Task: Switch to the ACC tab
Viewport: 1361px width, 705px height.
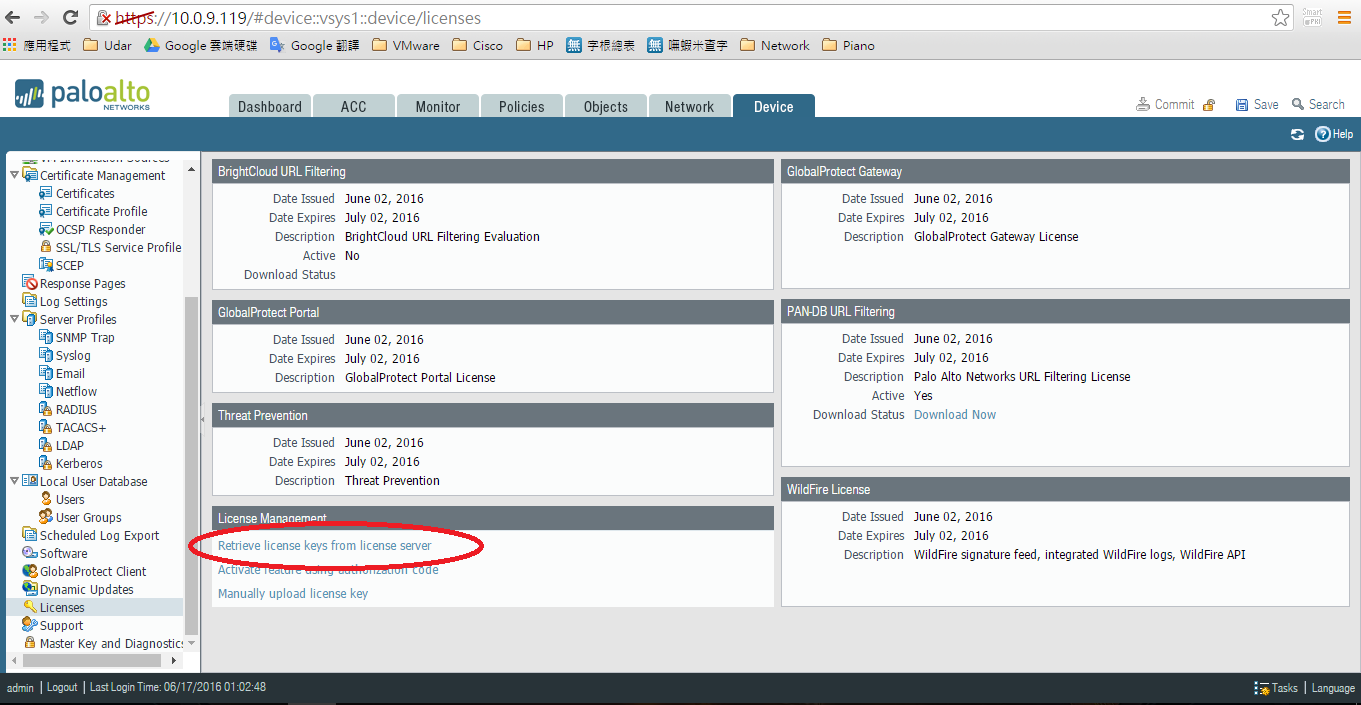Action: point(354,107)
